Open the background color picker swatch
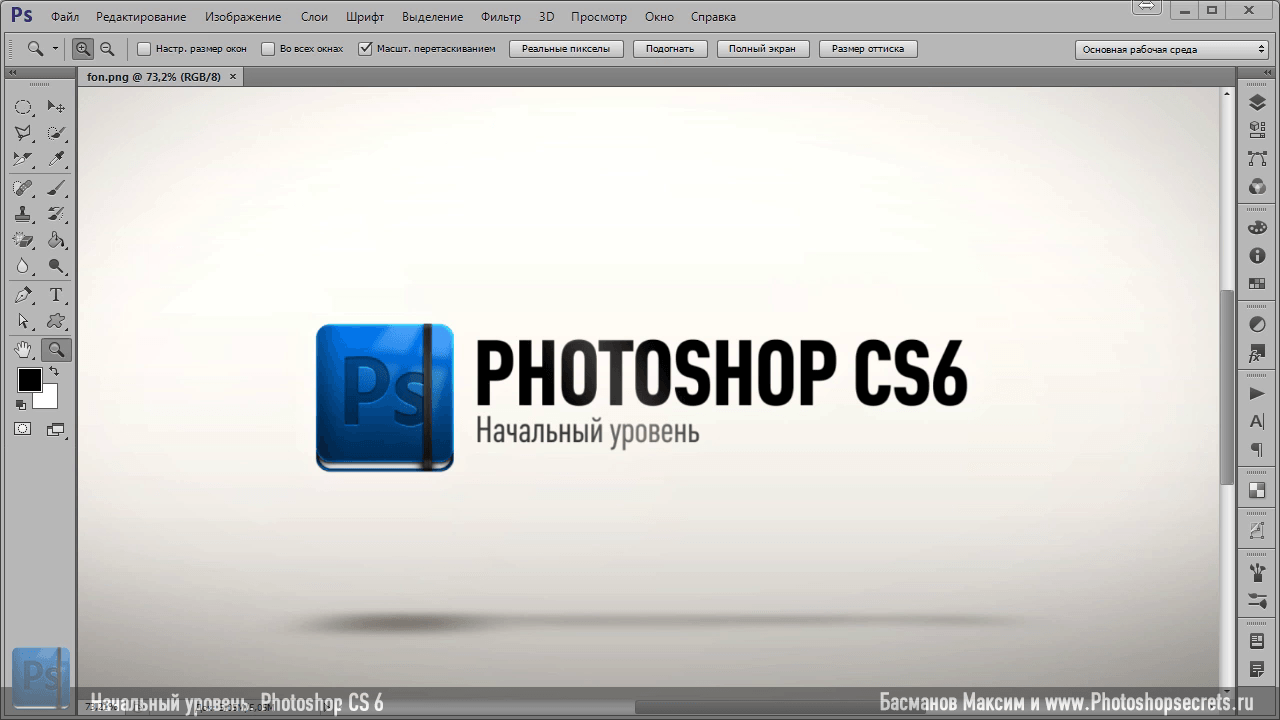 (47, 399)
